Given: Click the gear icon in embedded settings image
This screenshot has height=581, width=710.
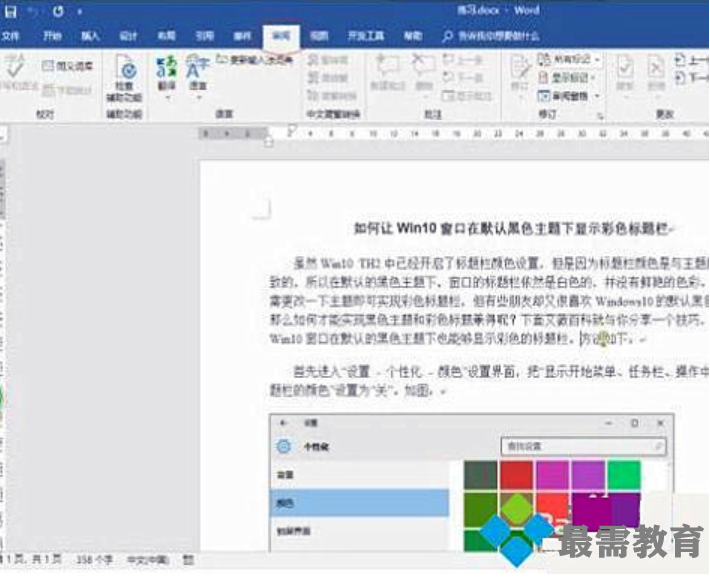Looking at the screenshot, I should click(284, 446).
